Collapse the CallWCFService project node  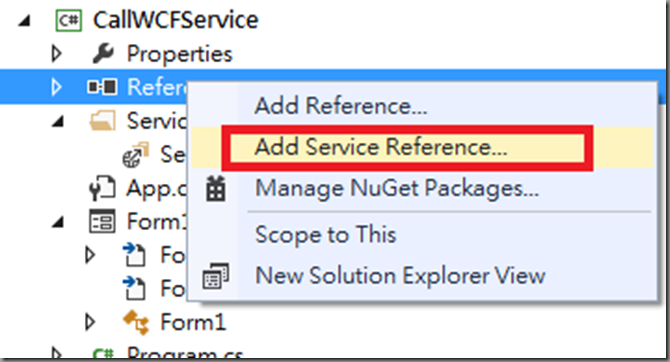click(x=25, y=21)
